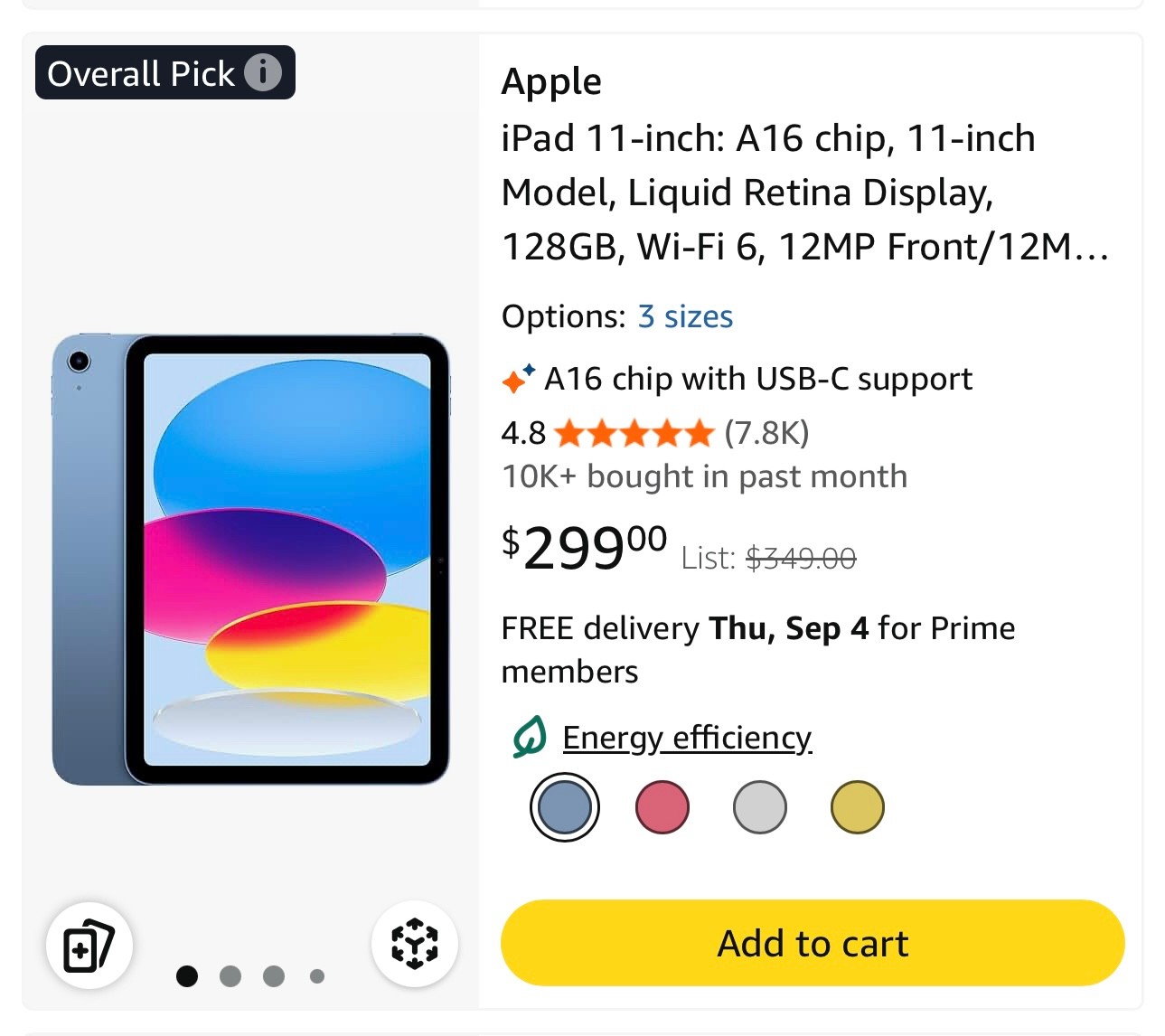Jump to the fourth carousel dot
This screenshot has height=1036, width=1165.
tap(317, 976)
